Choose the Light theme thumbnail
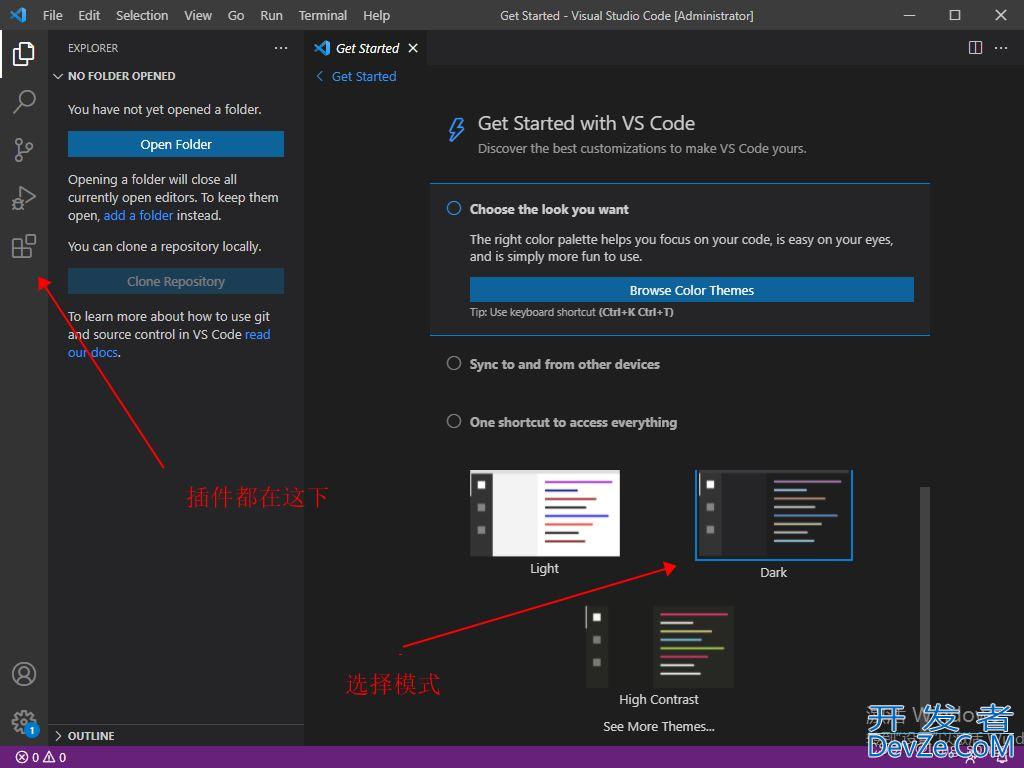The image size is (1024, 768). [x=545, y=513]
